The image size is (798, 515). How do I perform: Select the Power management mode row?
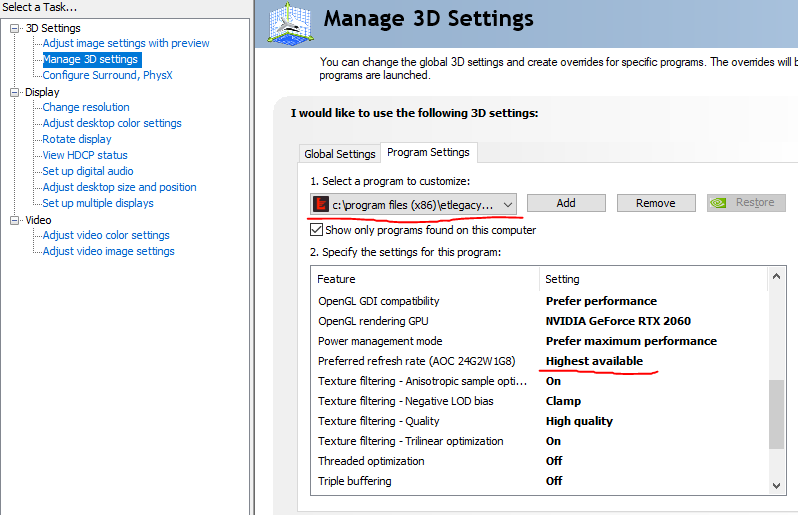coord(539,341)
